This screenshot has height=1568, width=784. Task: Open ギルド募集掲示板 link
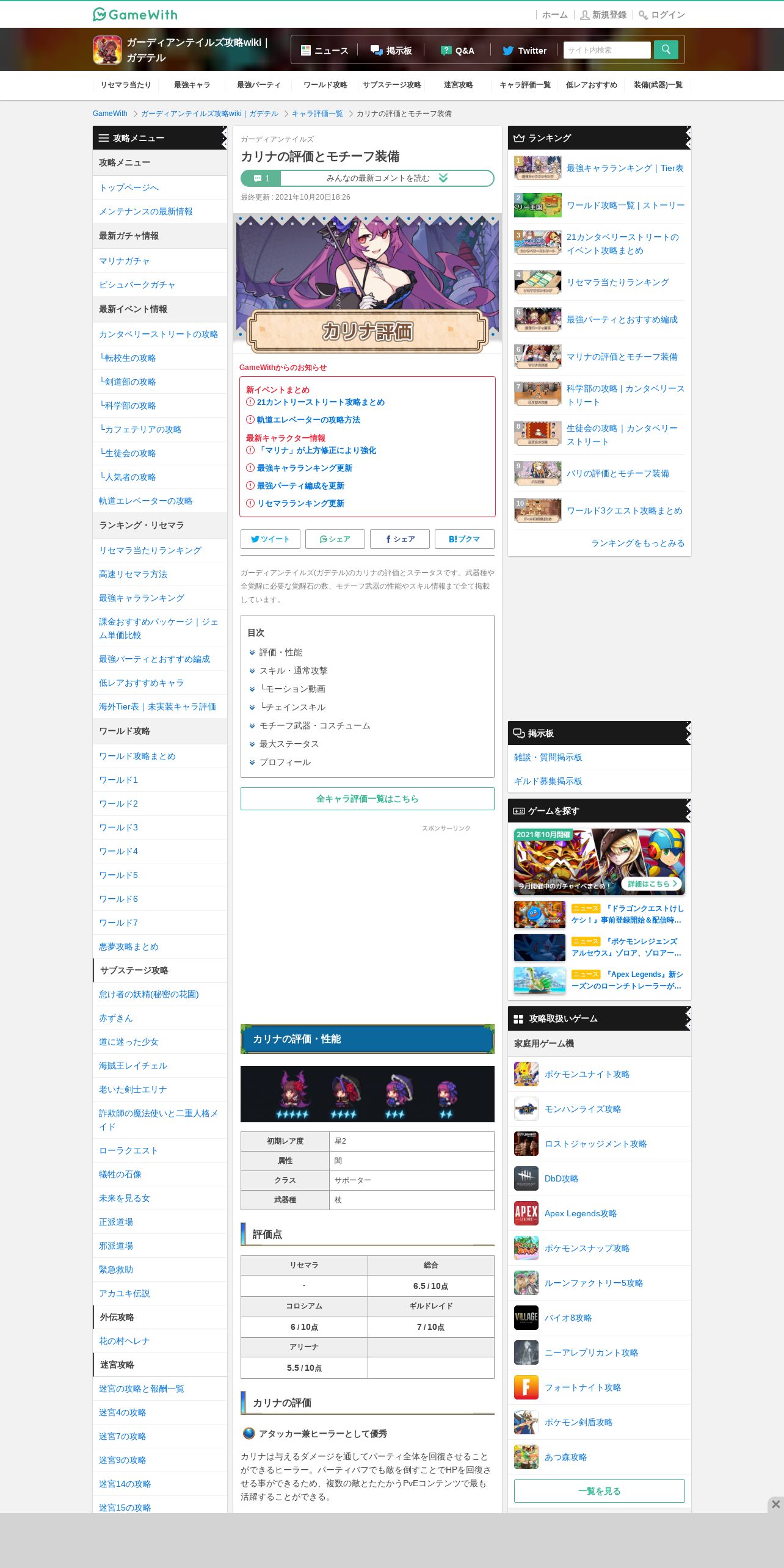548,781
